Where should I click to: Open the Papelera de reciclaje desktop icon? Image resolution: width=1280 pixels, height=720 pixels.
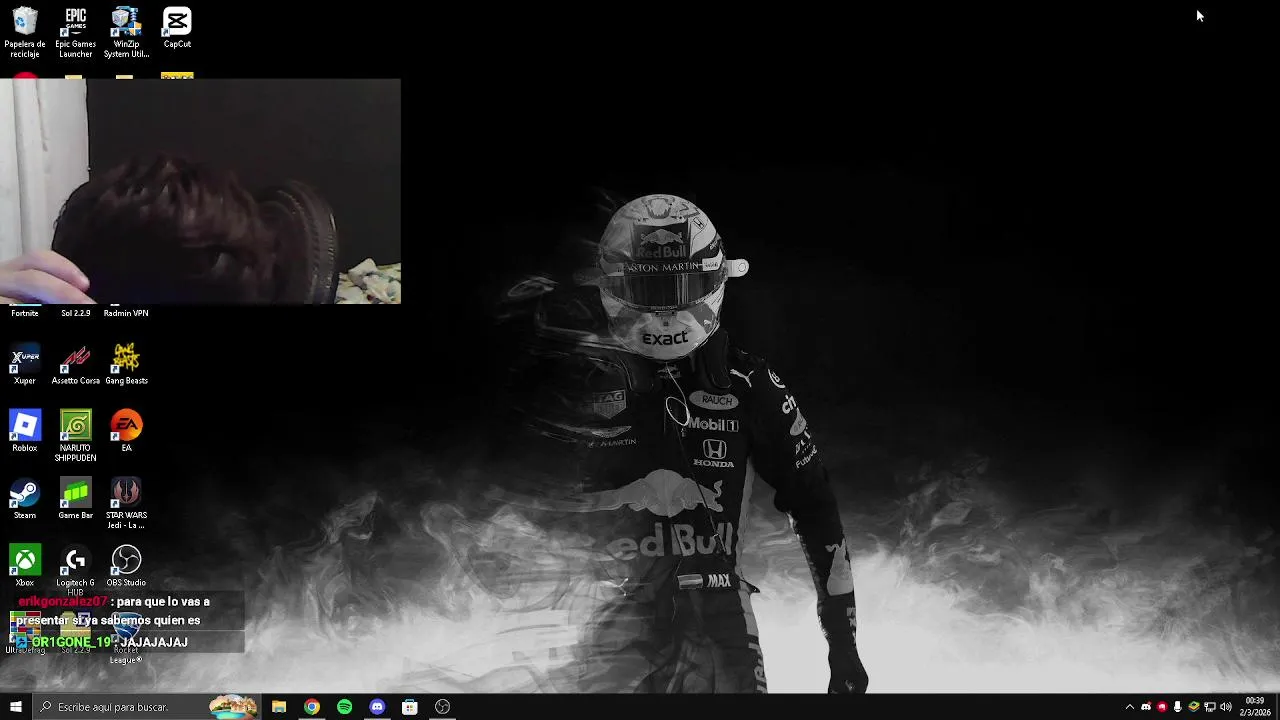(x=25, y=33)
